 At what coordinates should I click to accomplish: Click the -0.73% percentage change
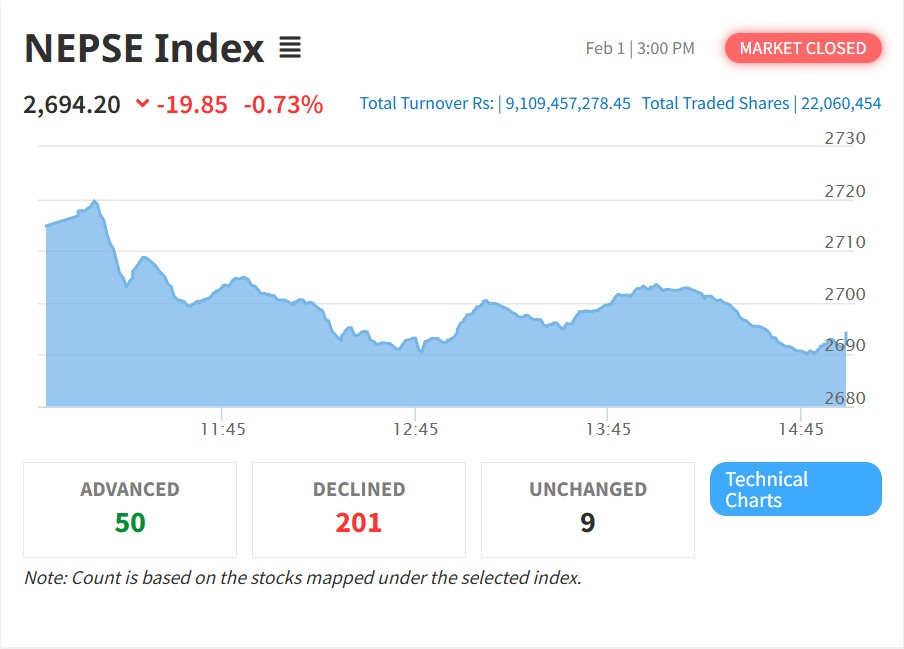pos(283,104)
